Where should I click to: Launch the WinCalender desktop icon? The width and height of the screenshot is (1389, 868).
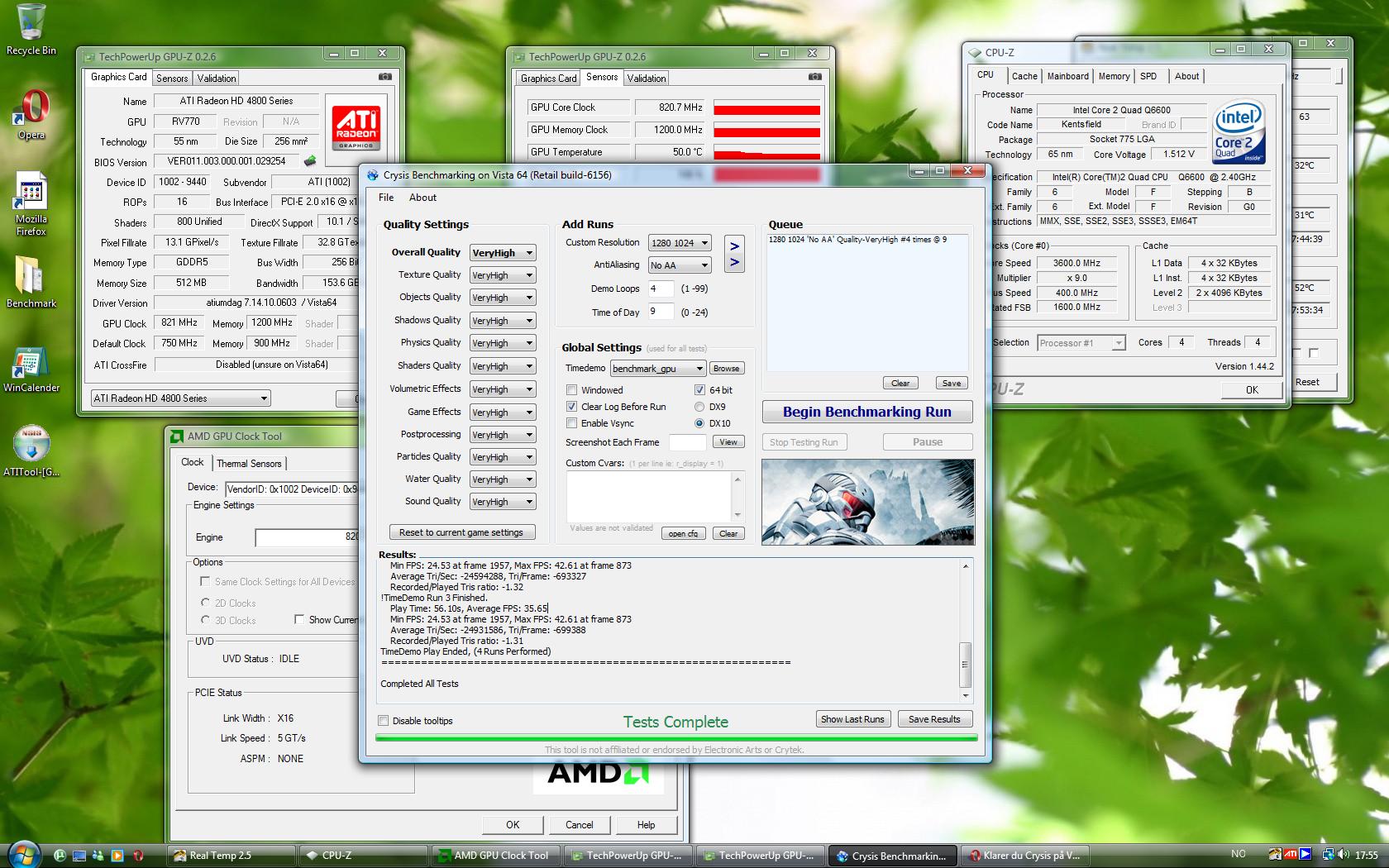(x=31, y=370)
